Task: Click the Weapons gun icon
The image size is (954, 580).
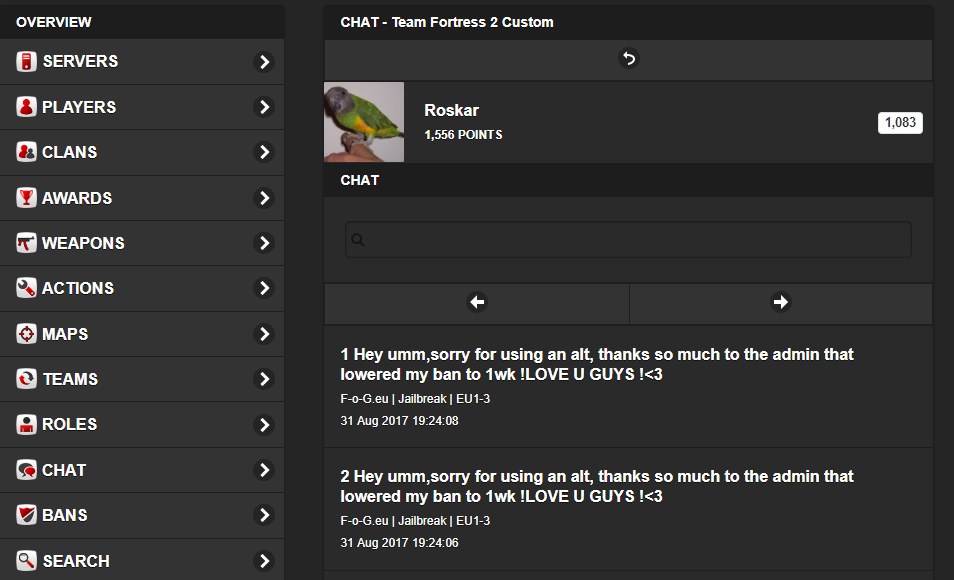Action: (26, 243)
